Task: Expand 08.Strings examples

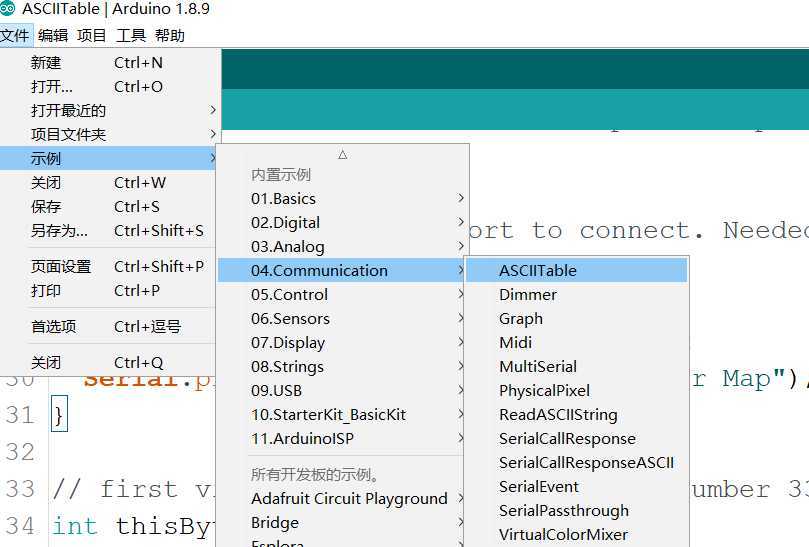Action: click(341, 366)
